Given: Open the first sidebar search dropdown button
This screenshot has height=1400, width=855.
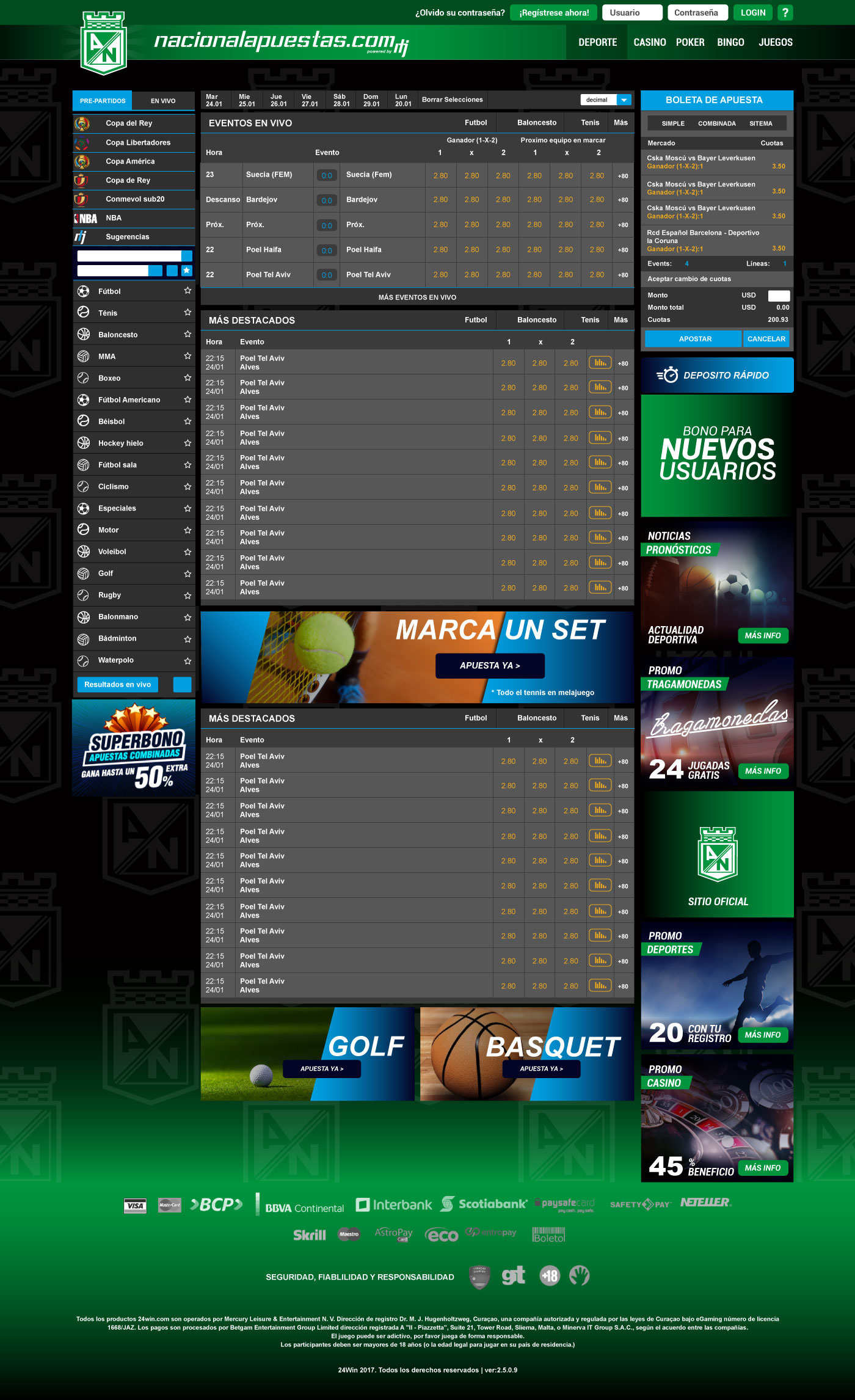Looking at the screenshot, I should point(187,256).
